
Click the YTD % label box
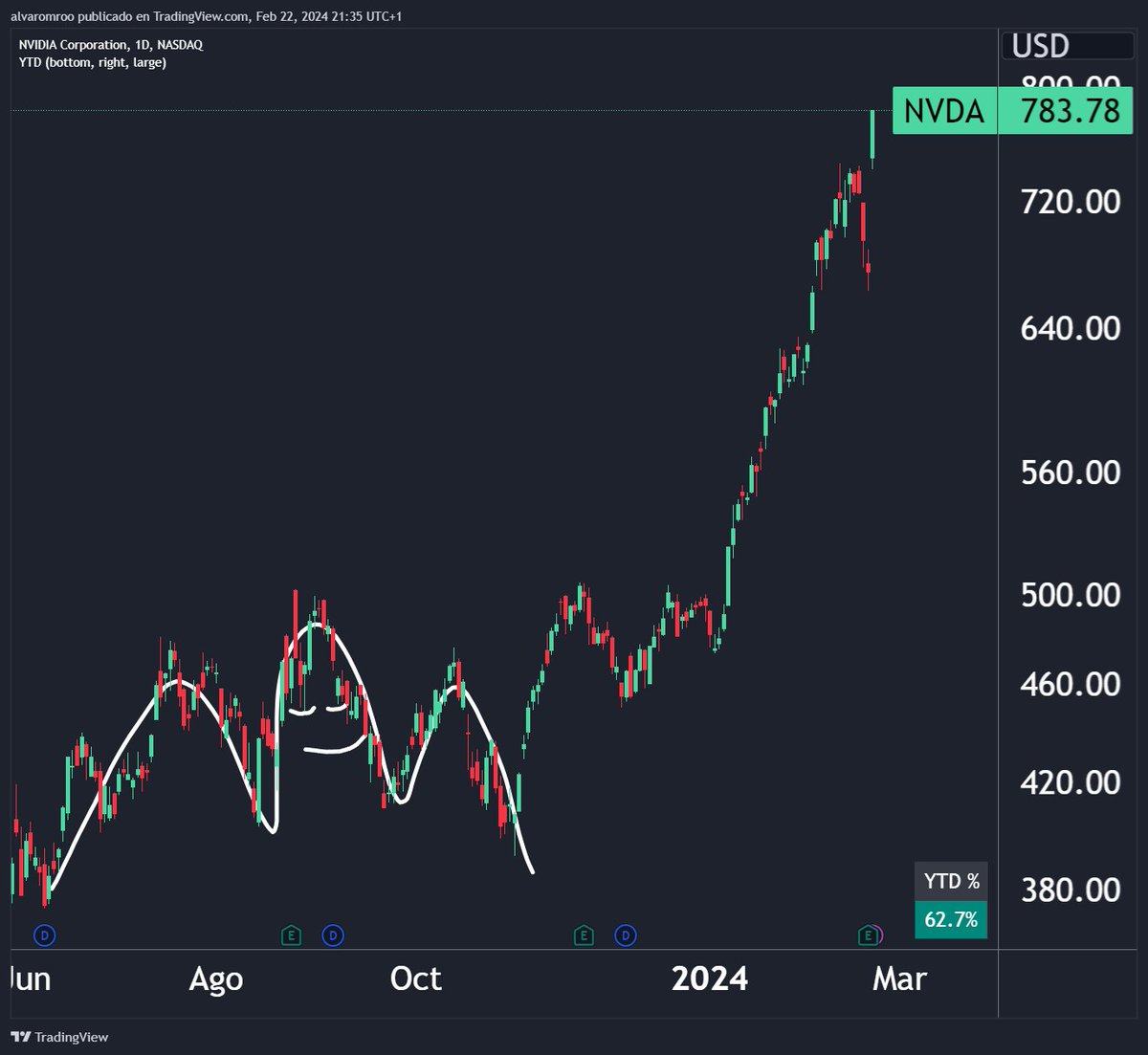(x=951, y=881)
